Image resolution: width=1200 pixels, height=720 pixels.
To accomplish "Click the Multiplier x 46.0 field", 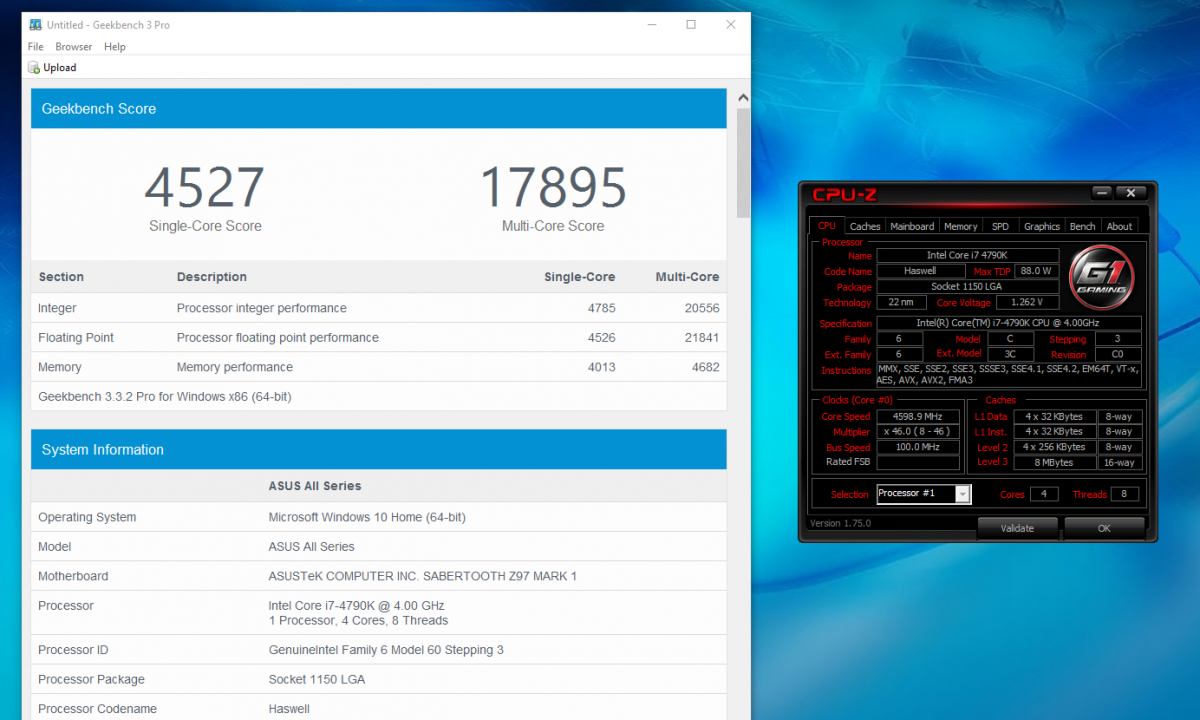I will pyautogui.click(x=918, y=432).
